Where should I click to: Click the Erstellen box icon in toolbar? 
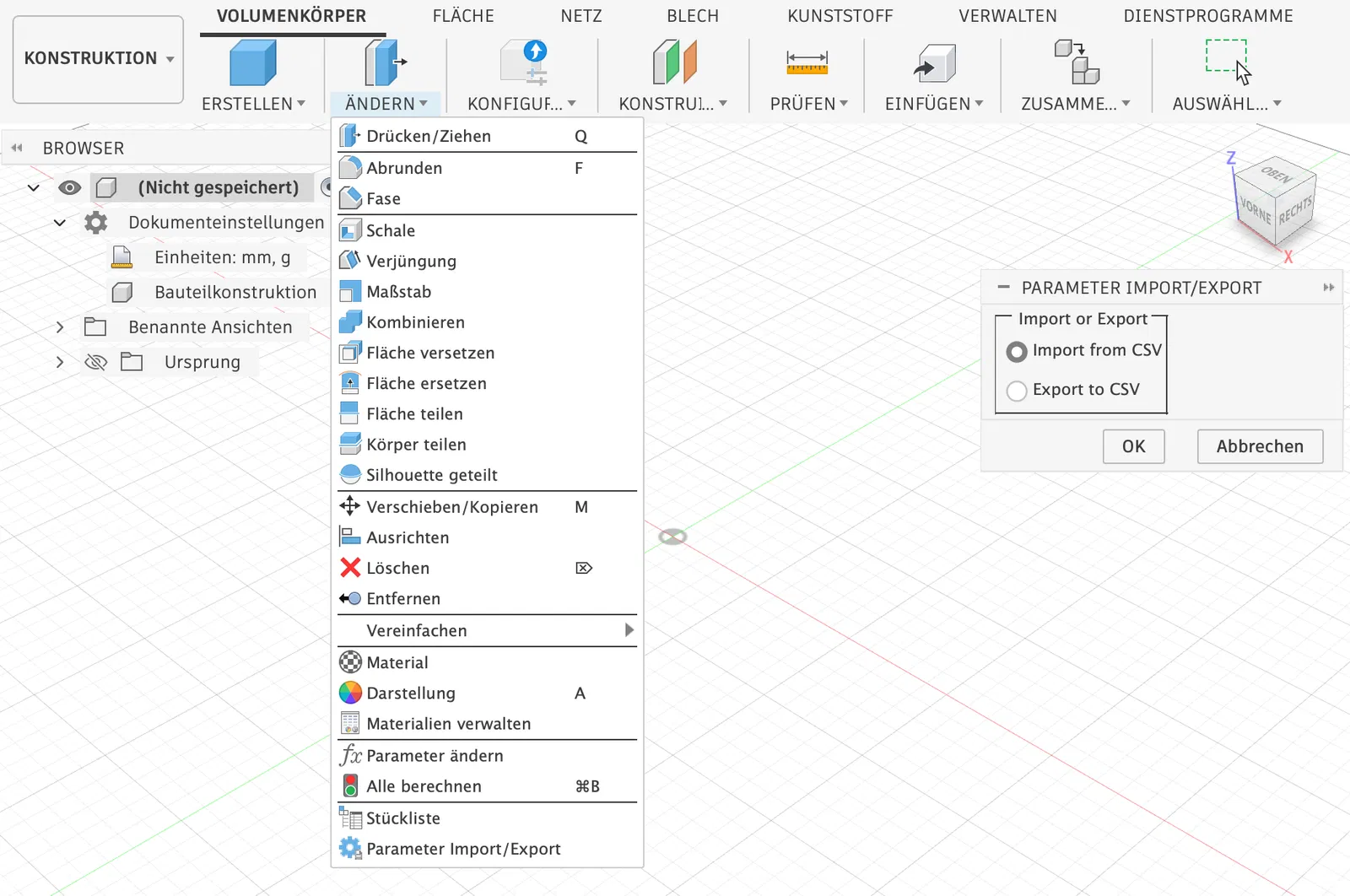pos(253,62)
